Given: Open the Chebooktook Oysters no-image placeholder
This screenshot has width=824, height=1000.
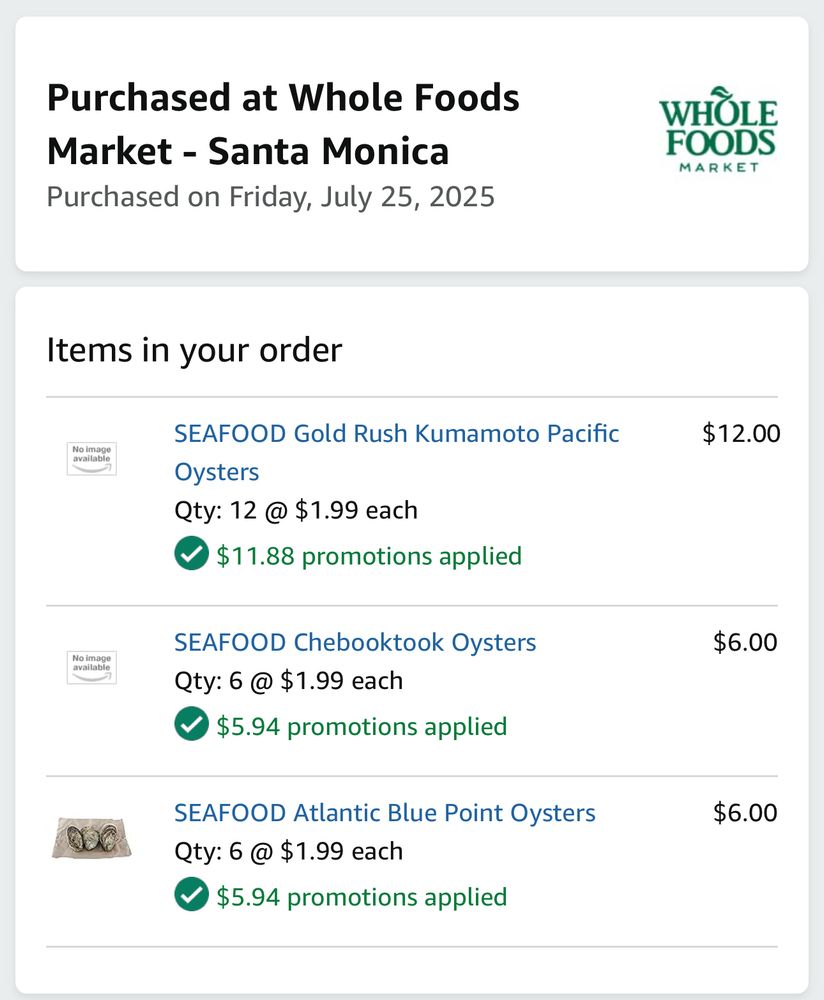Looking at the screenshot, I should coord(92,667).
